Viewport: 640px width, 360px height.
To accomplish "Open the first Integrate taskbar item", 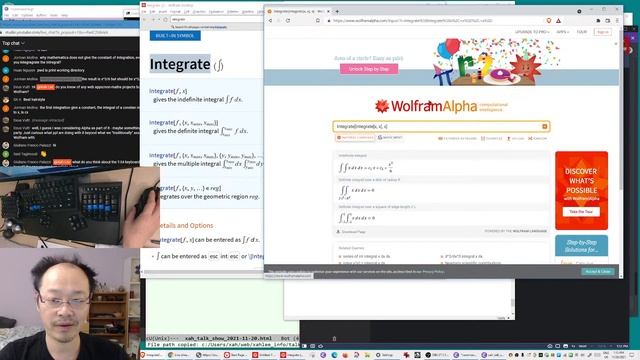I will click(x=152, y=355).
